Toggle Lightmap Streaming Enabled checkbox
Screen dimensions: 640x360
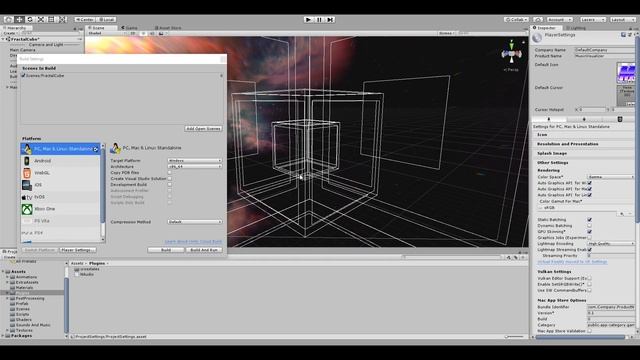pos(589,249)
